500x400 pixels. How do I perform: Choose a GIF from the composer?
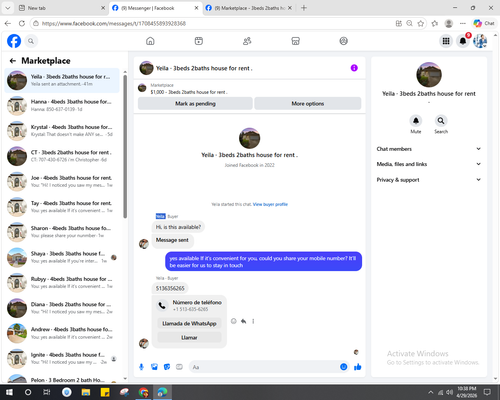click(x=179, y=367)
